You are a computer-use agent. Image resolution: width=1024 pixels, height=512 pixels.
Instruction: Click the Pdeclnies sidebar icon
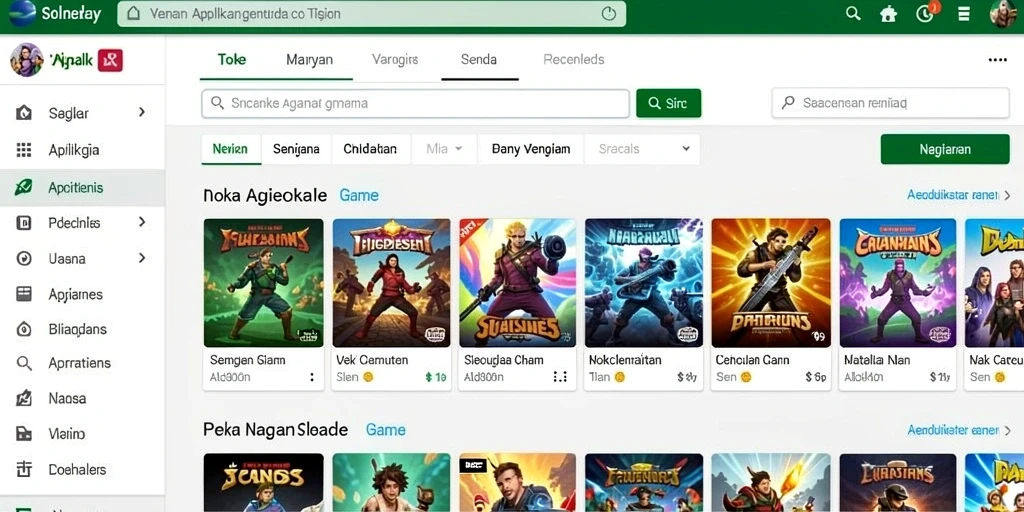[x=24, y=223]
